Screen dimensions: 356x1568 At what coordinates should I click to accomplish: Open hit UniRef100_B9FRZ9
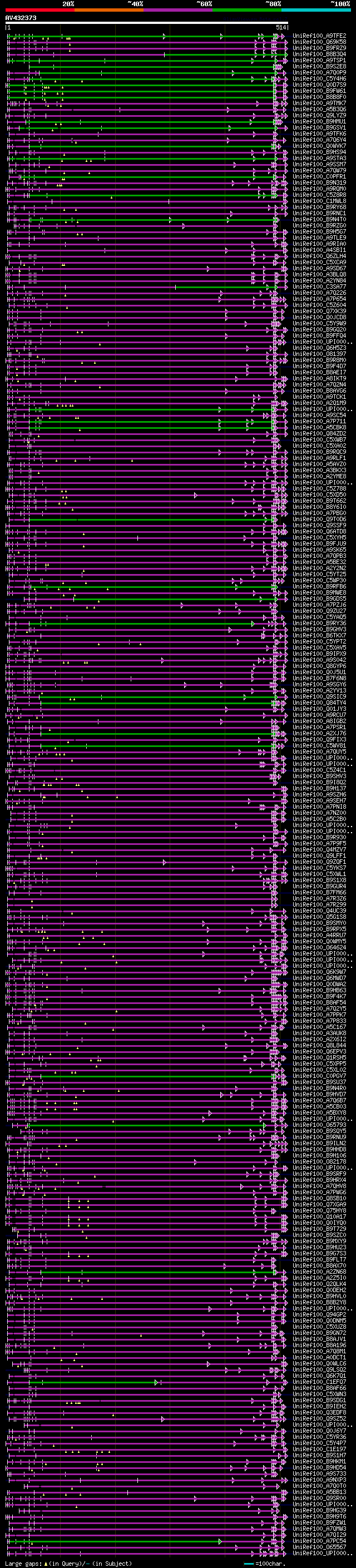(319, 48)
